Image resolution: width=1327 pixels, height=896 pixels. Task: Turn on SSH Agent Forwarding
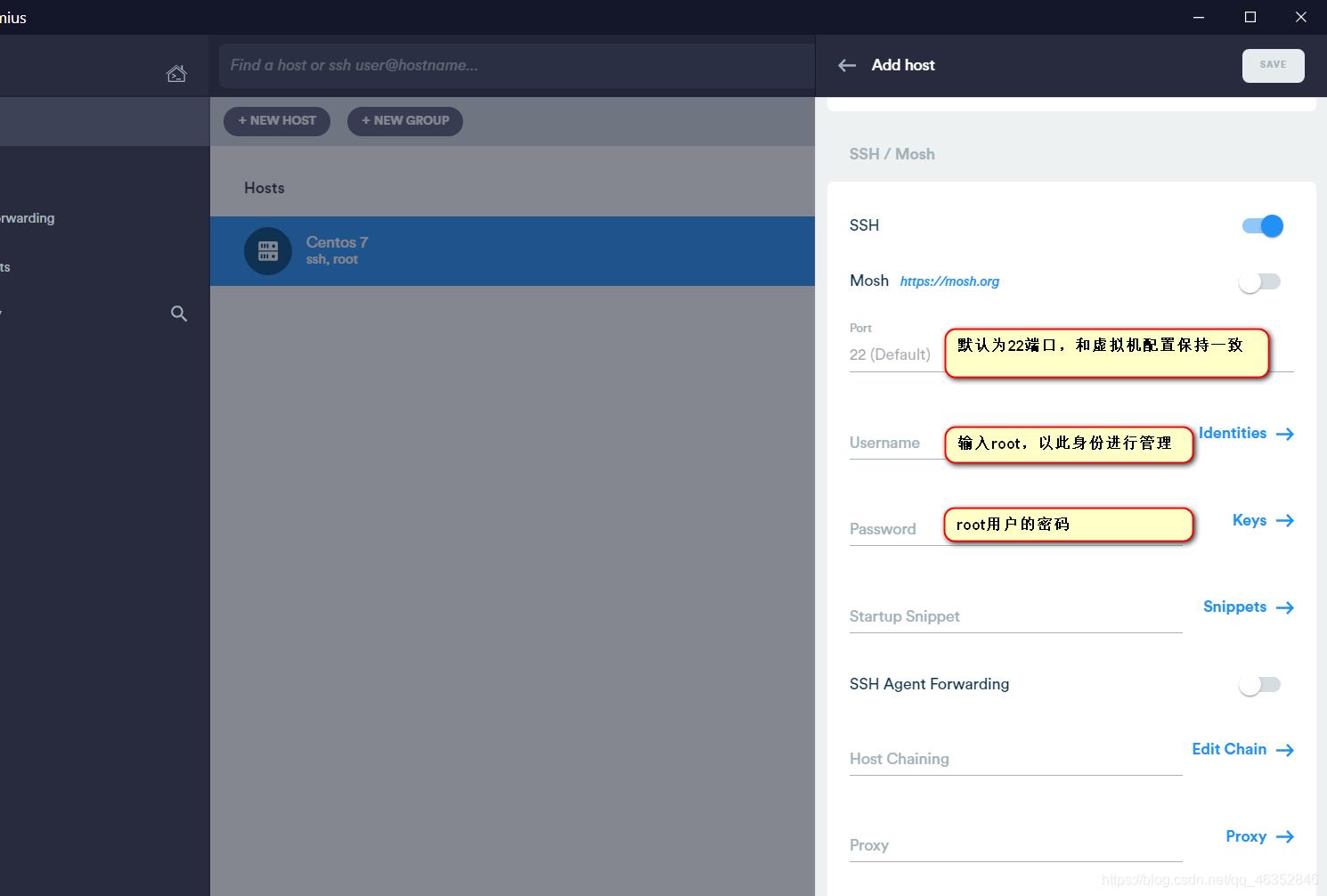click(x=1259, y=685)
